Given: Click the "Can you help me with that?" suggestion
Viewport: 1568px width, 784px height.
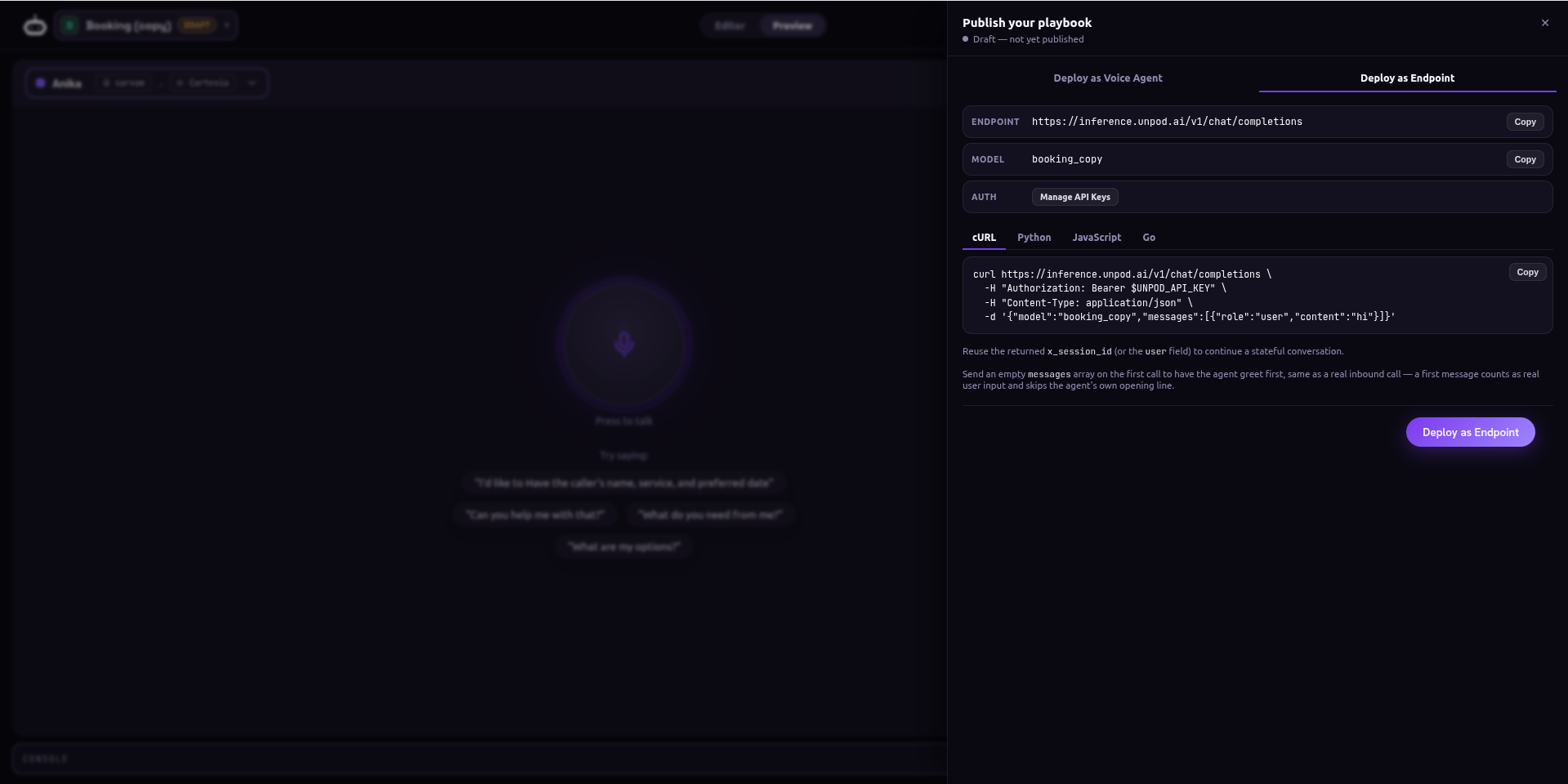Looking at the screenshot, I should (535, 514).
